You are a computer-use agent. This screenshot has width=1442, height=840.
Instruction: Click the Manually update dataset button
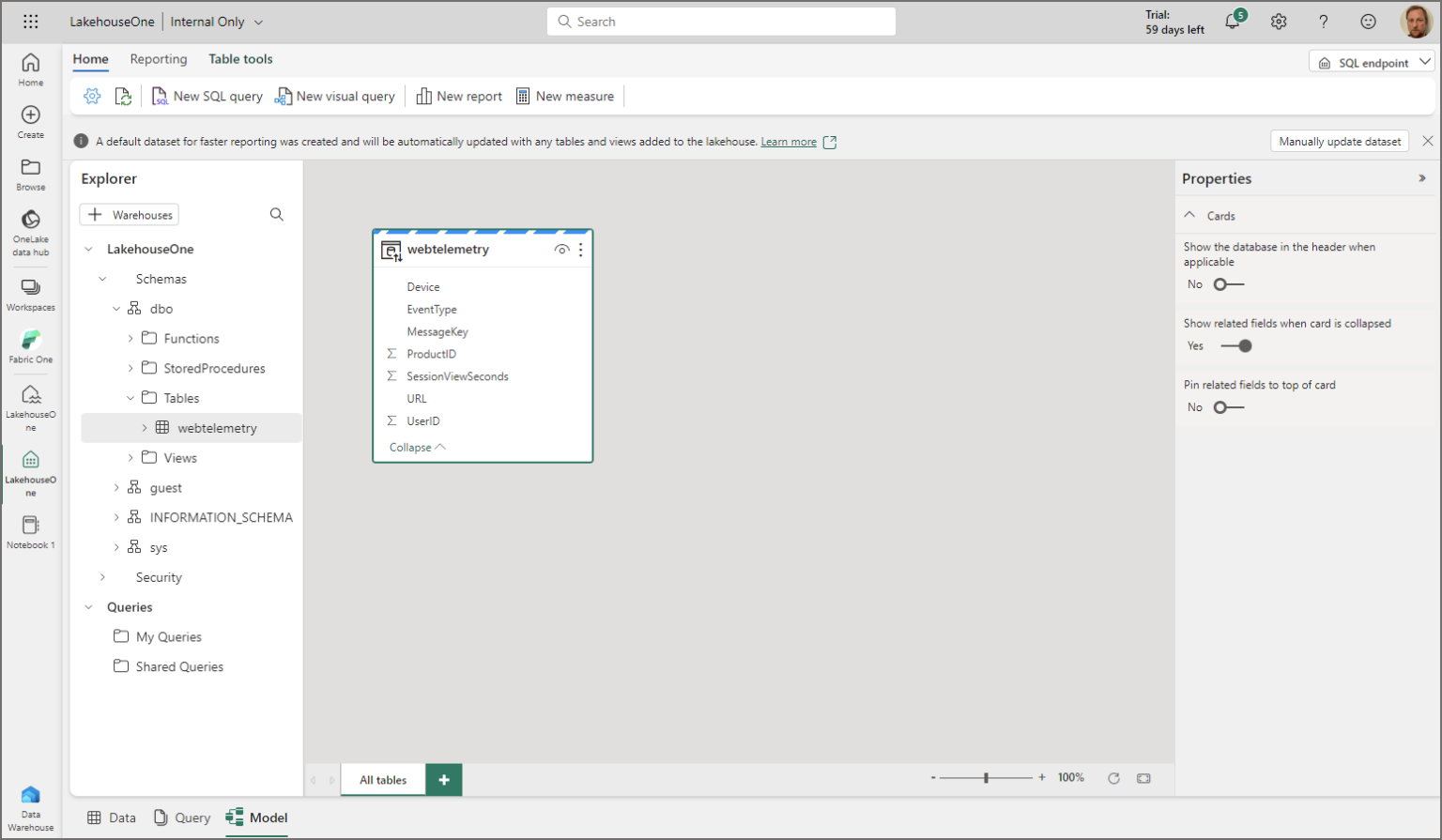point(1340,141)
